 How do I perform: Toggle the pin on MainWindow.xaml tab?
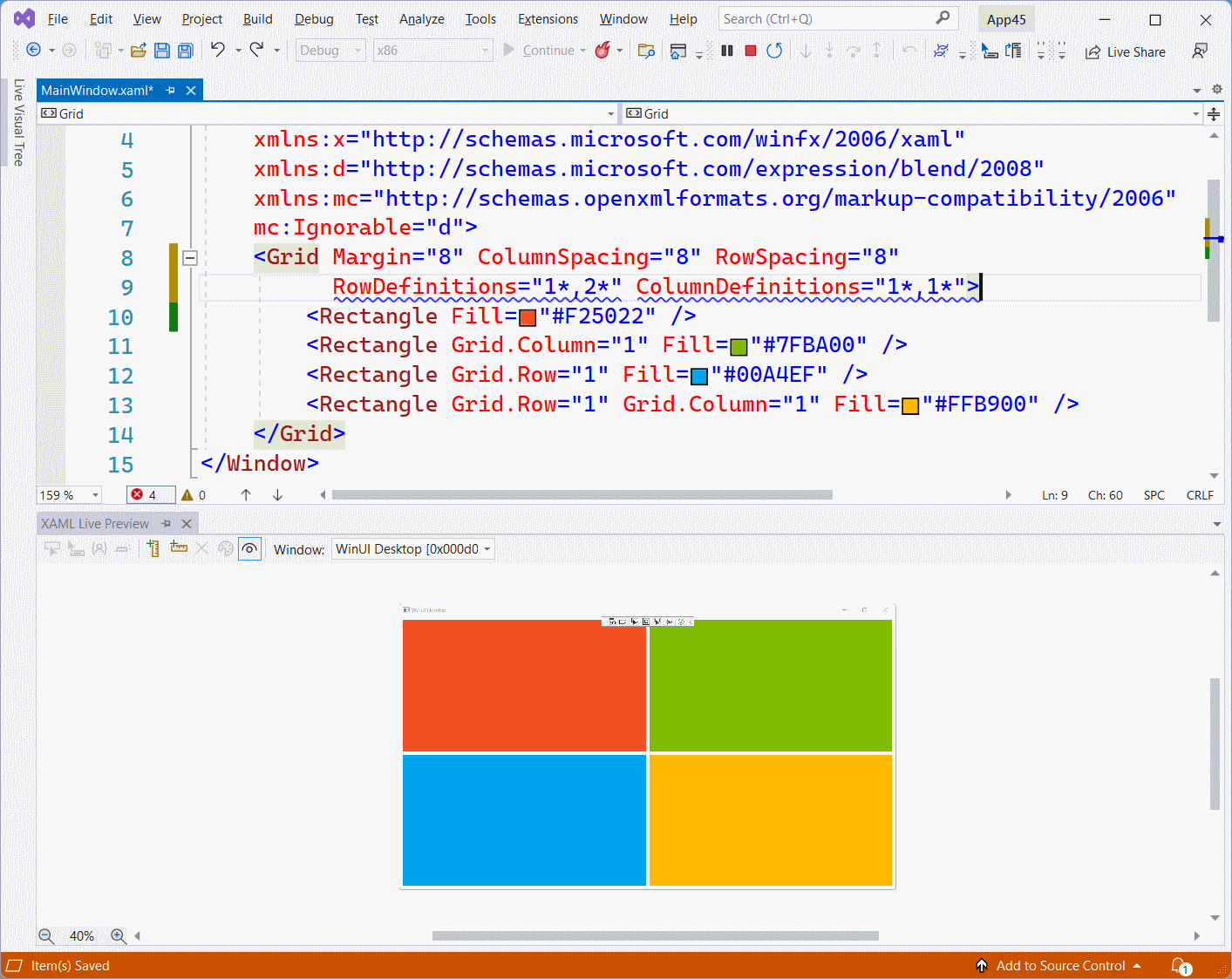170,90
